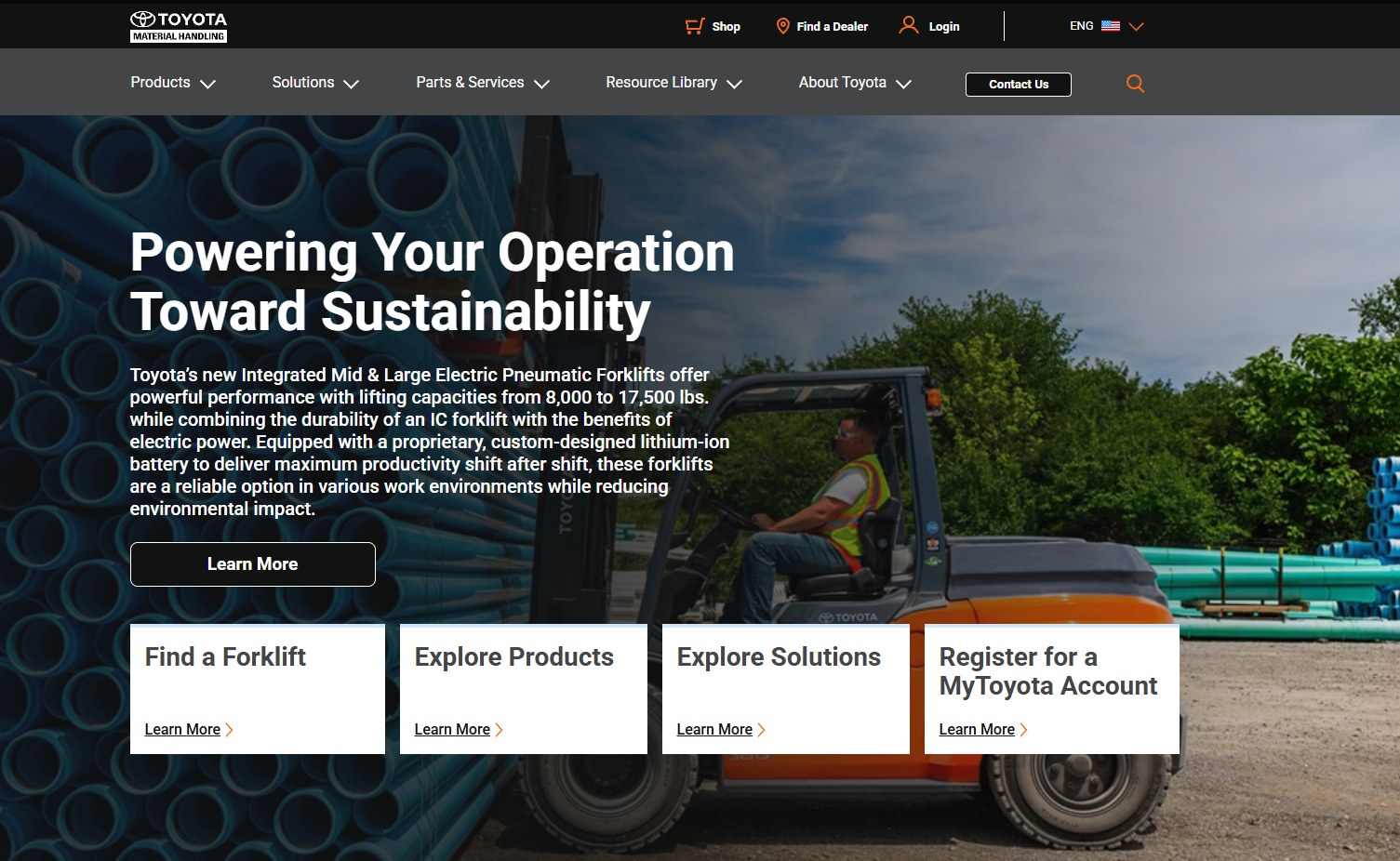The width and height of the screenshot is (1400, 861).
Task: Select the ENG language label
Action: coord(1082,26)
